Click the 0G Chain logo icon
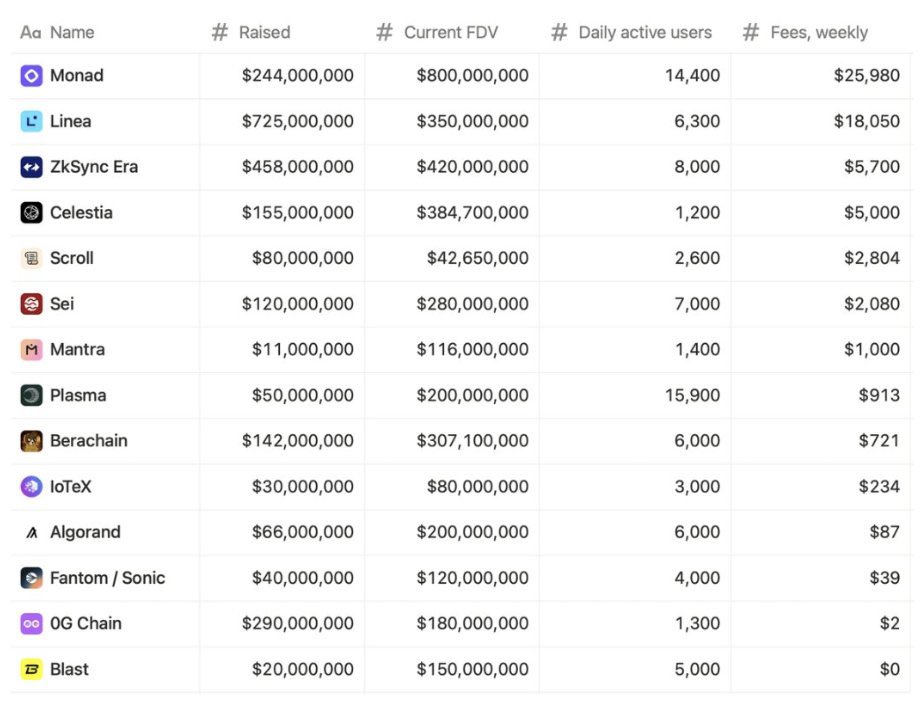Screen dimensions: 924x704 click(x=31, y=623)
